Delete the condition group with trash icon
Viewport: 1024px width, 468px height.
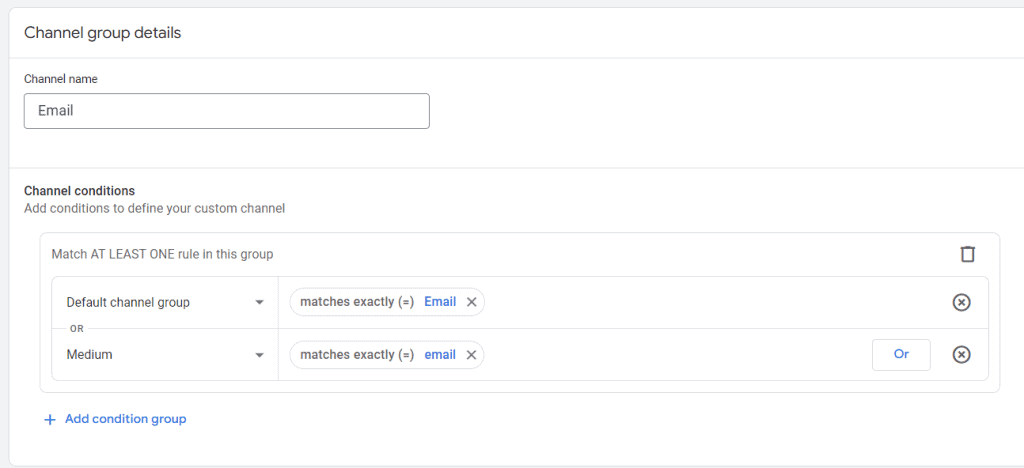coord(967,254)
